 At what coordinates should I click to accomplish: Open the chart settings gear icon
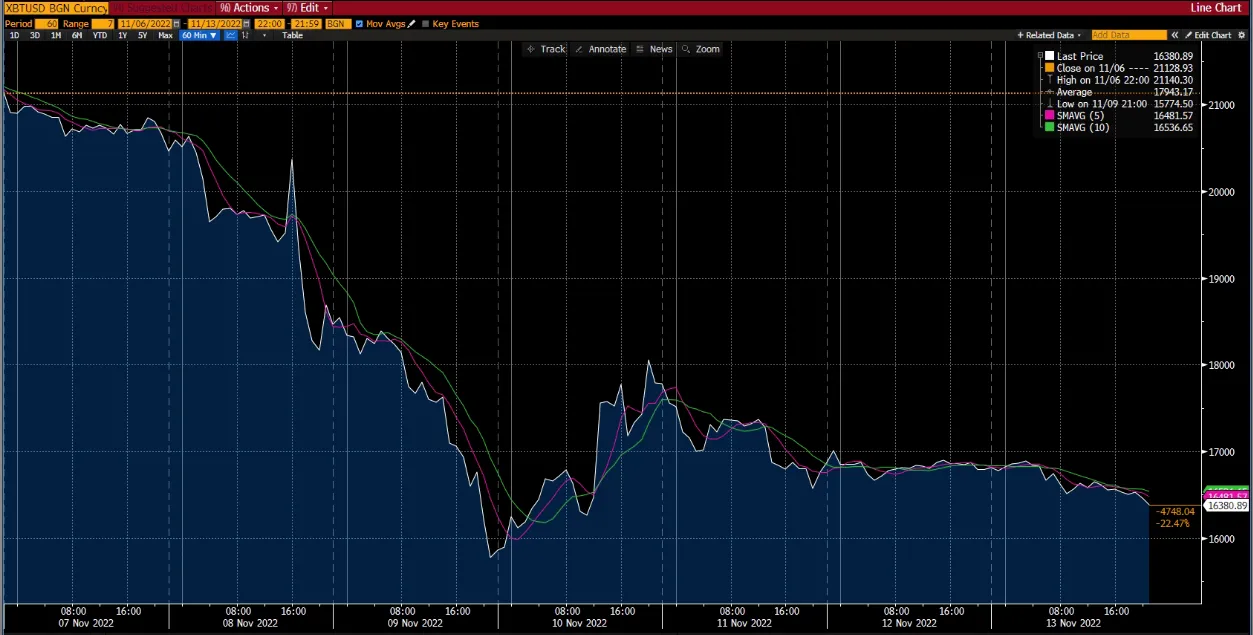click(1242, 34)
